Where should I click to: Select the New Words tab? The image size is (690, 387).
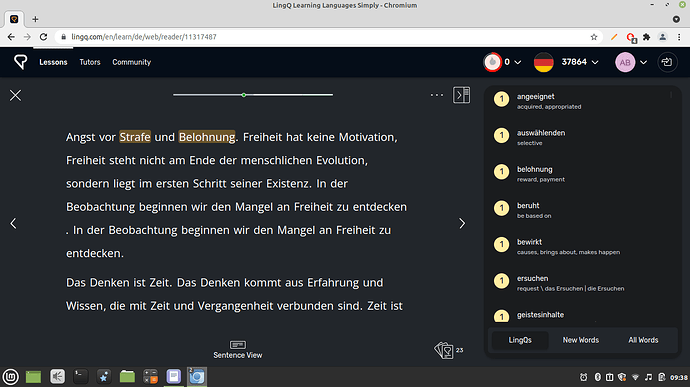click(580, 340)
